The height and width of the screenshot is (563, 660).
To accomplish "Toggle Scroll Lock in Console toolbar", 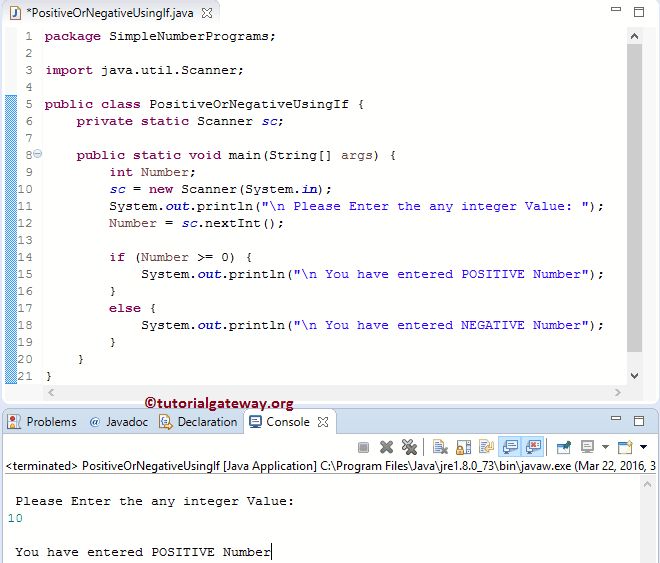I will (463, 447).
